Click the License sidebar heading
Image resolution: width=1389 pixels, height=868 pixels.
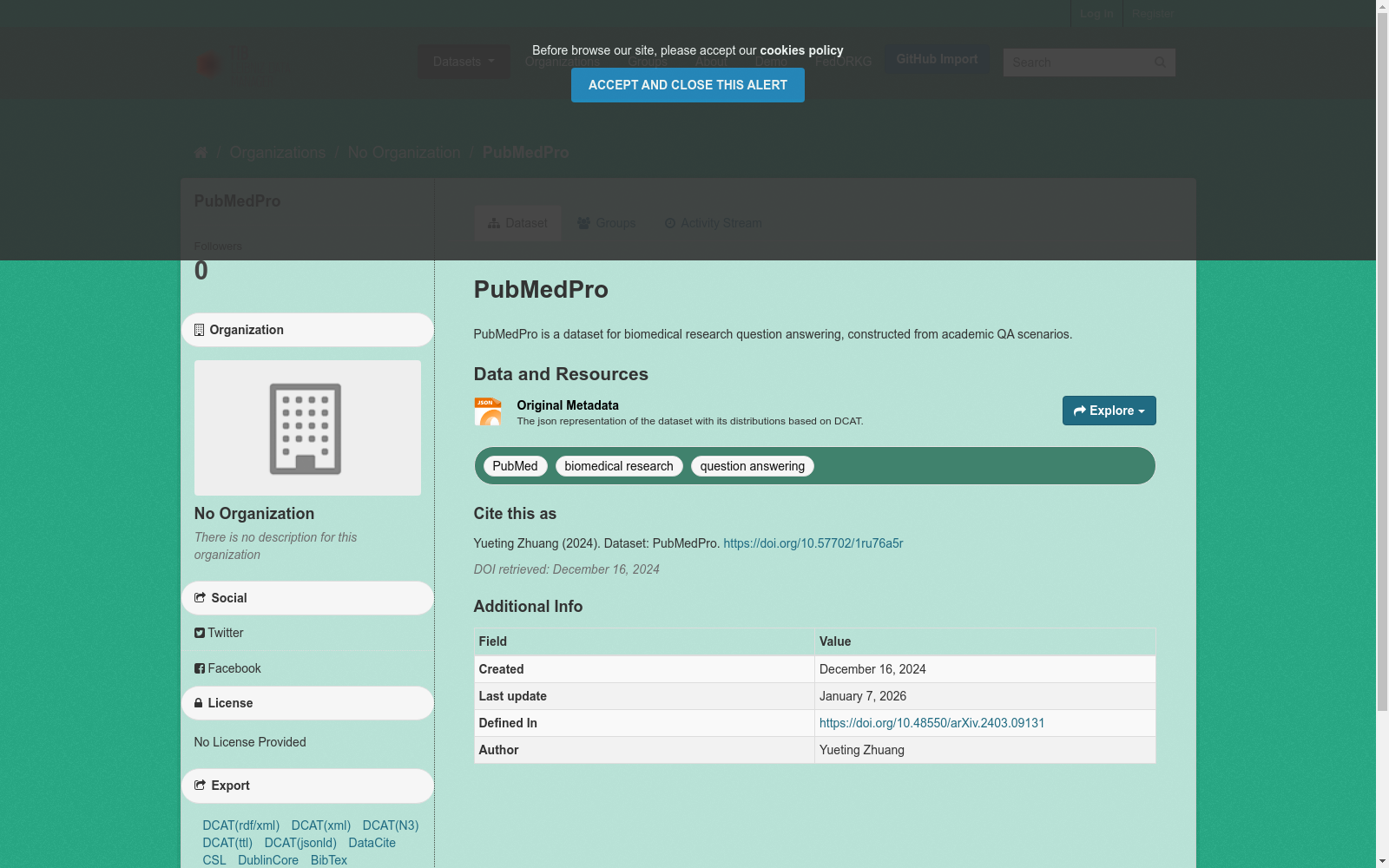point(307,703)
